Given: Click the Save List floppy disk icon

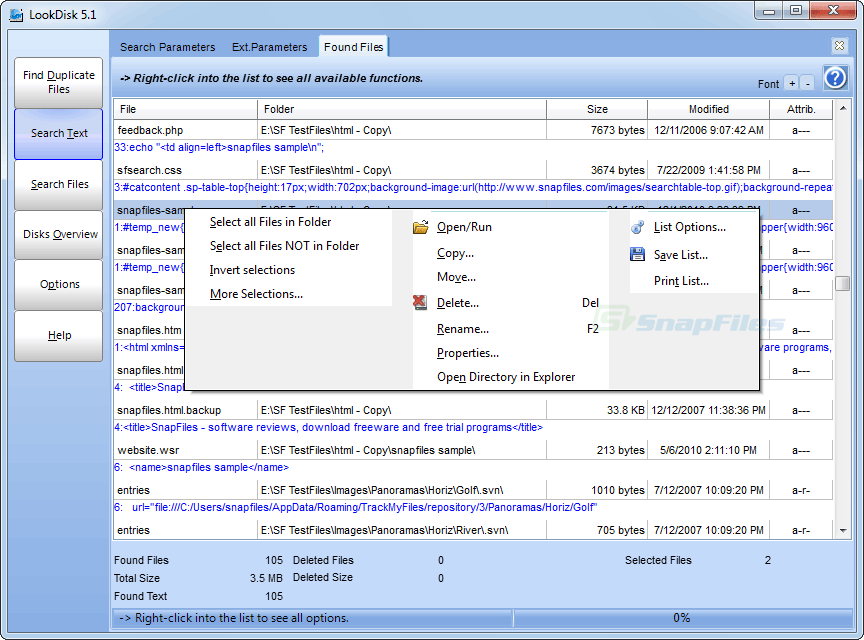Looking at the screenshot, I should pyautogui.click(x=638, y=255).
